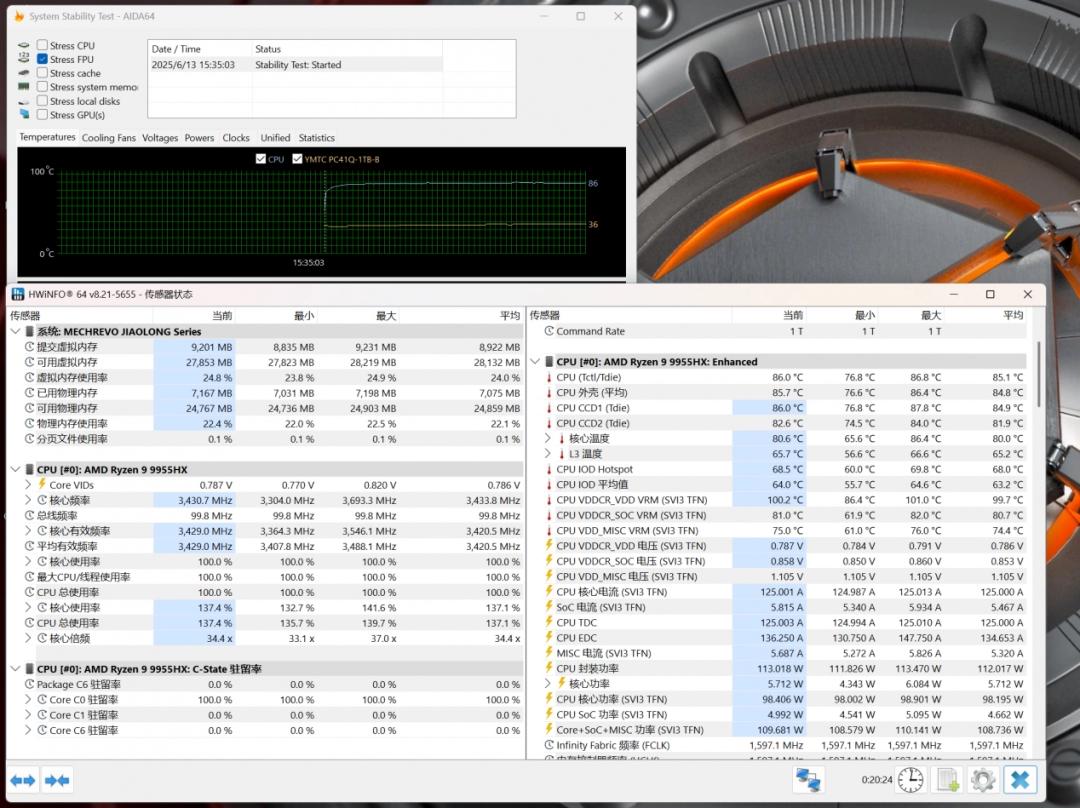Switch to the Cooling Fans tab

(x=108, y=138)
